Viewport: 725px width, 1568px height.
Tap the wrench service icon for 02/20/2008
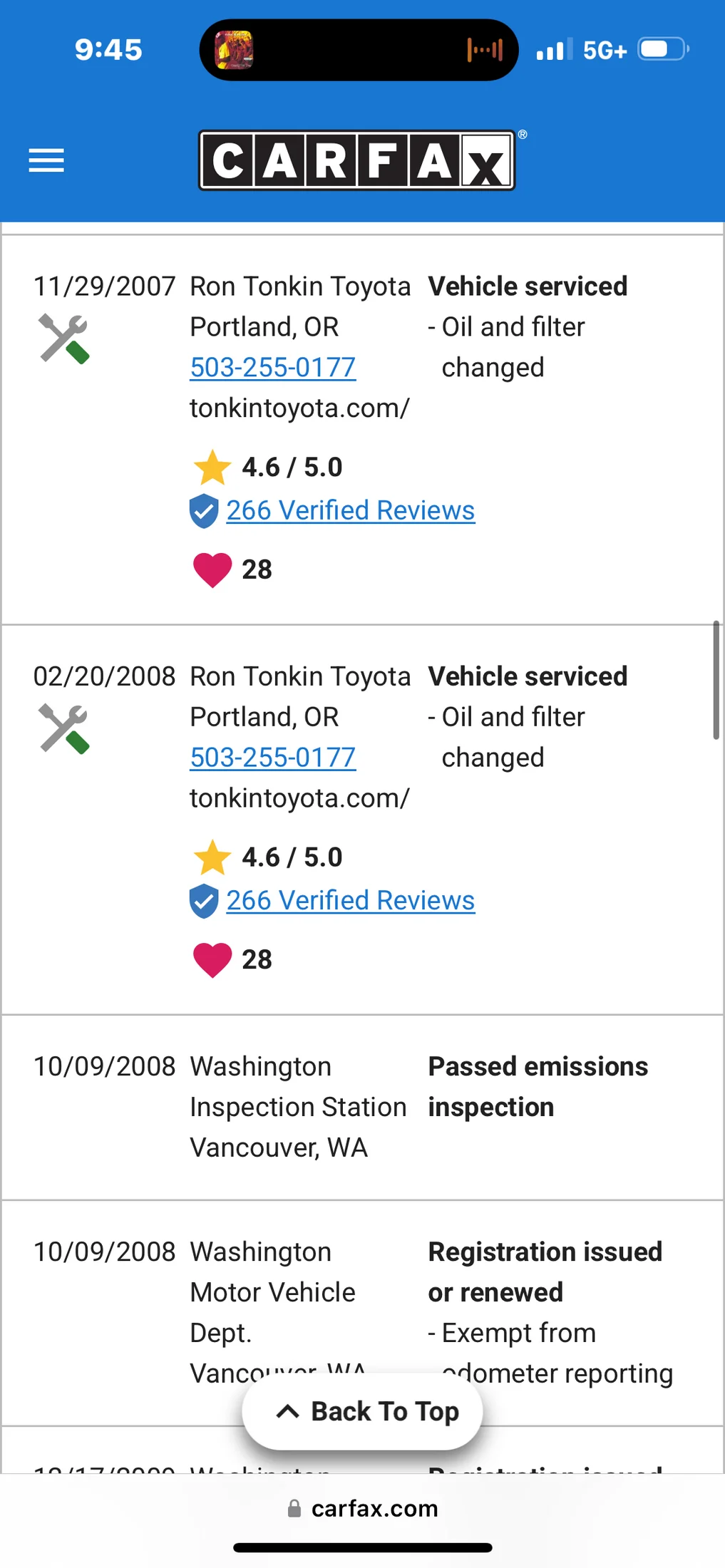pos(64,728)
